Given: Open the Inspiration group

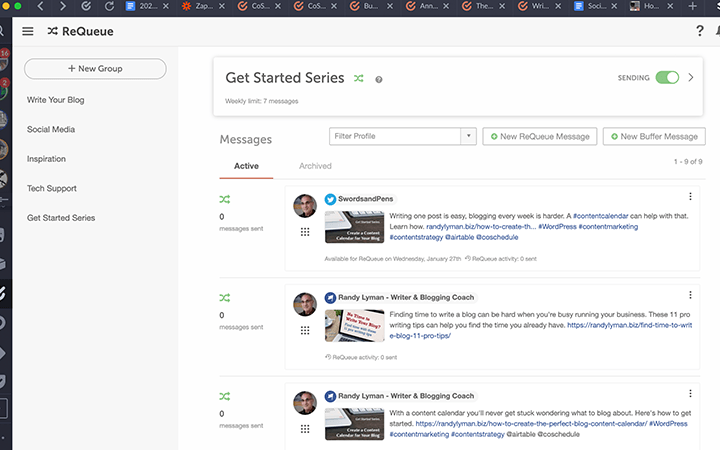Looking at the screenshot, I should point(46,159).
